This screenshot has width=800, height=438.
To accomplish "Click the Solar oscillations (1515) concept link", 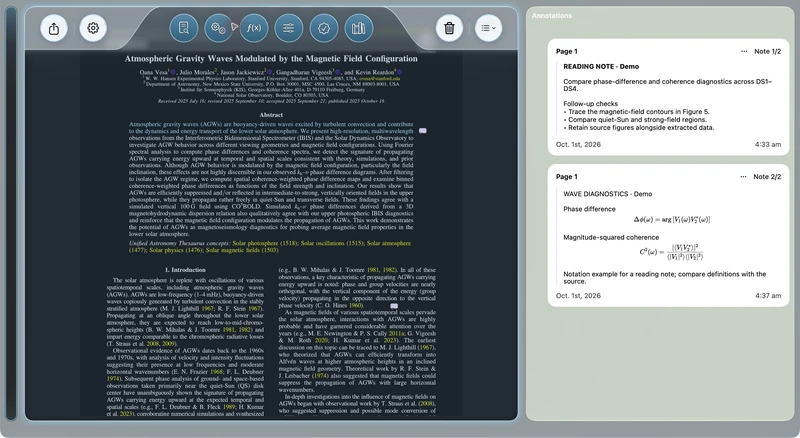I will pos(332,243).
